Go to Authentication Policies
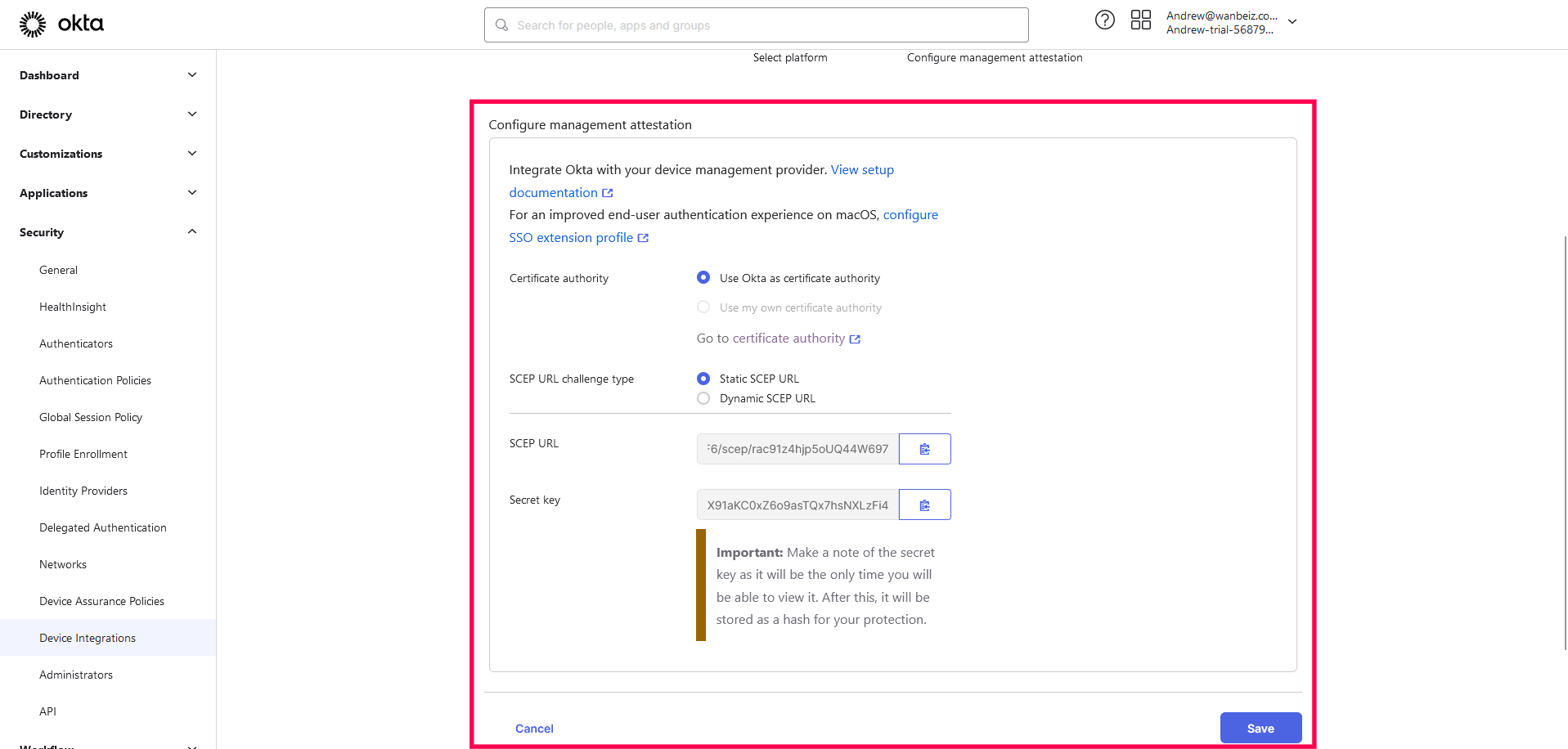The height and width of the screenshot is (749, 1568). tap(95, 380)
